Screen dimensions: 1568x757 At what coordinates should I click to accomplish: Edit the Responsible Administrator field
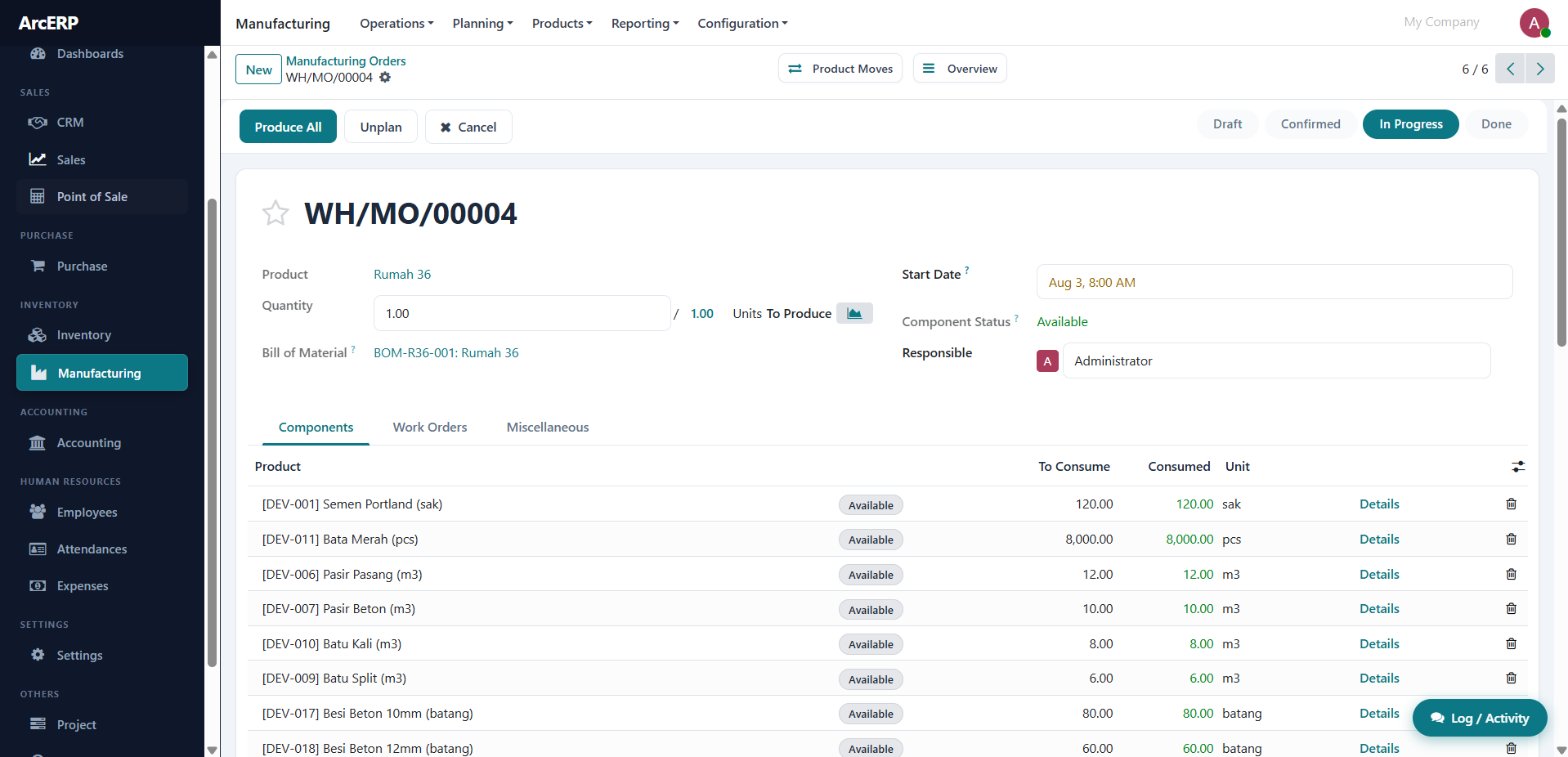click(x=1276, y=361)
